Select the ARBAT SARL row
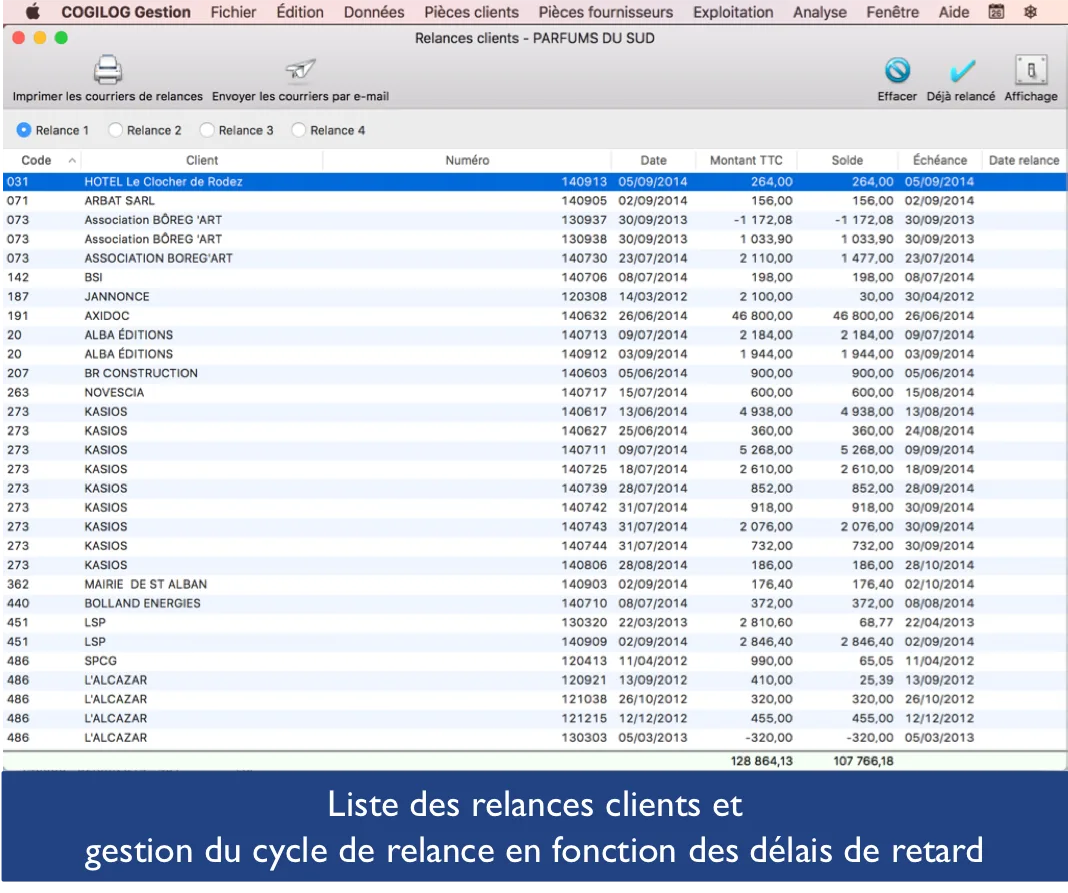 (534, 201)
